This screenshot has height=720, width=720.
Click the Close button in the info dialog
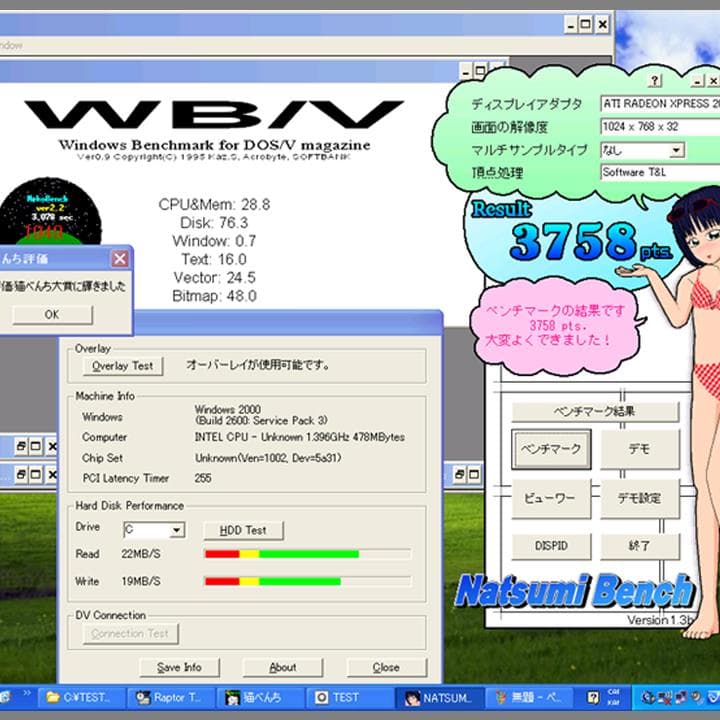click(387, 668)
